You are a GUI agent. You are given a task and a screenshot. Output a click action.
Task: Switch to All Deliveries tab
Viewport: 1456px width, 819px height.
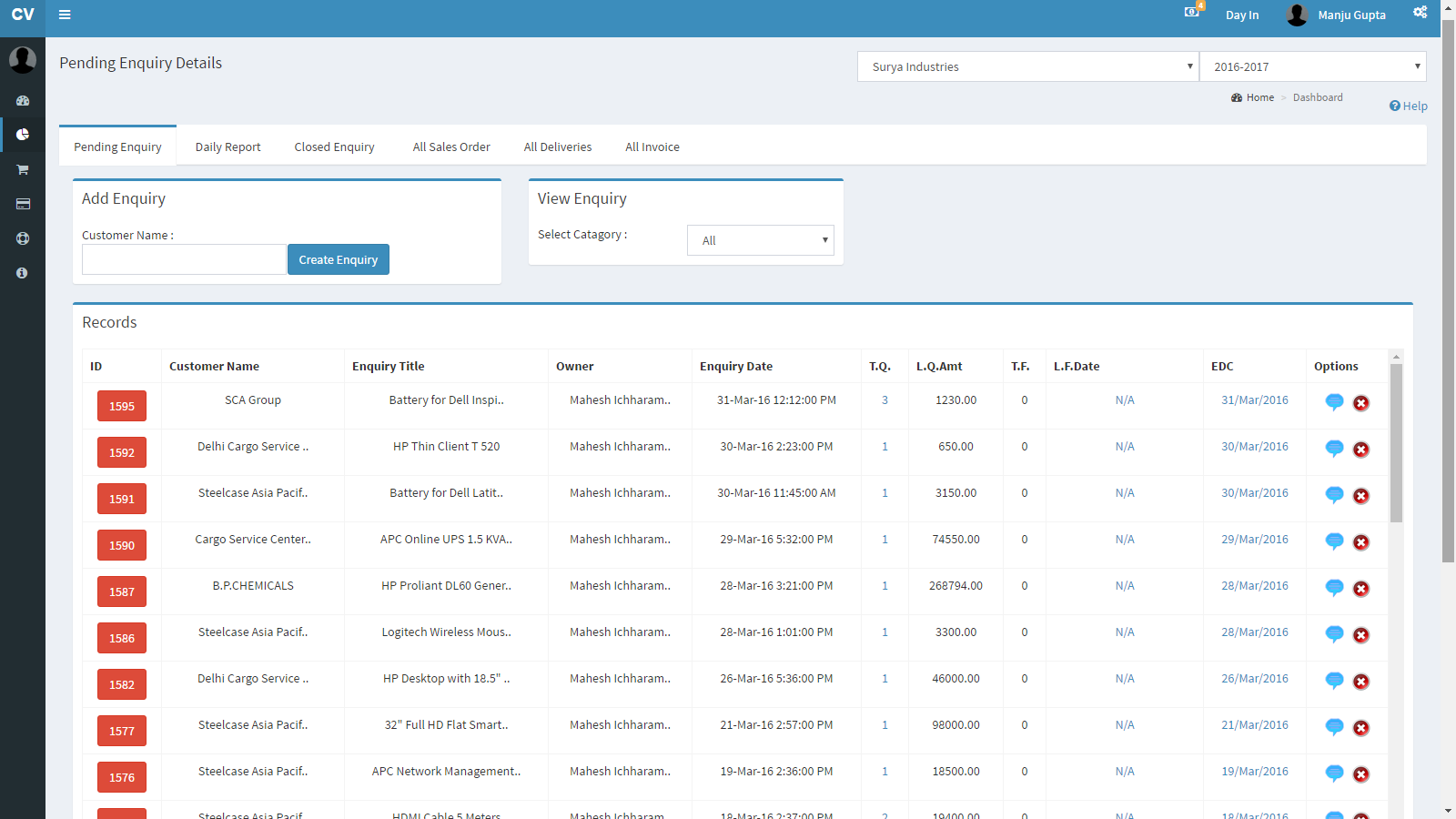point(558,147)
